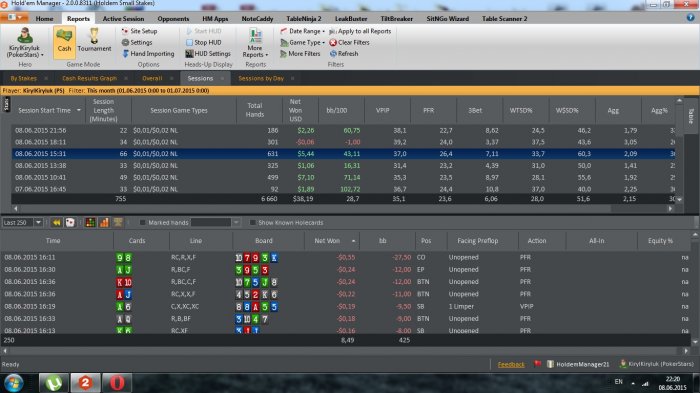Open Site Setup in Options
The image size is (700, 393).
(x=139, y=31)
